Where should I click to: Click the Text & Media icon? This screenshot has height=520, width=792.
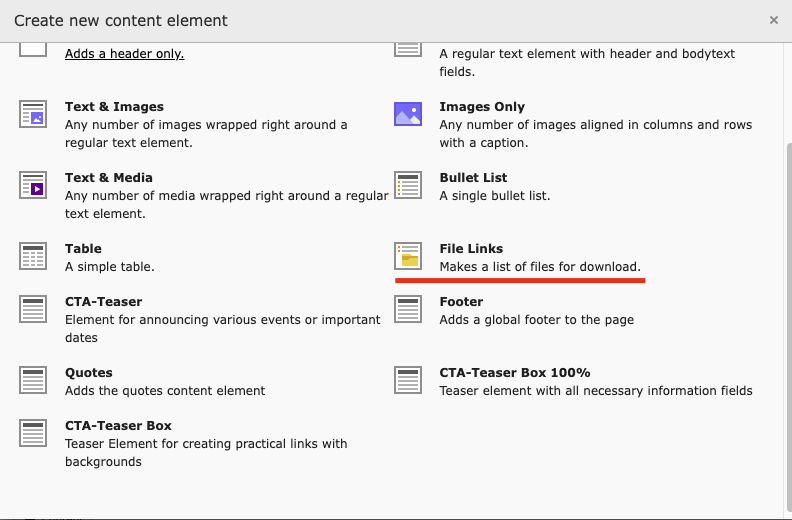click(33, 185)
